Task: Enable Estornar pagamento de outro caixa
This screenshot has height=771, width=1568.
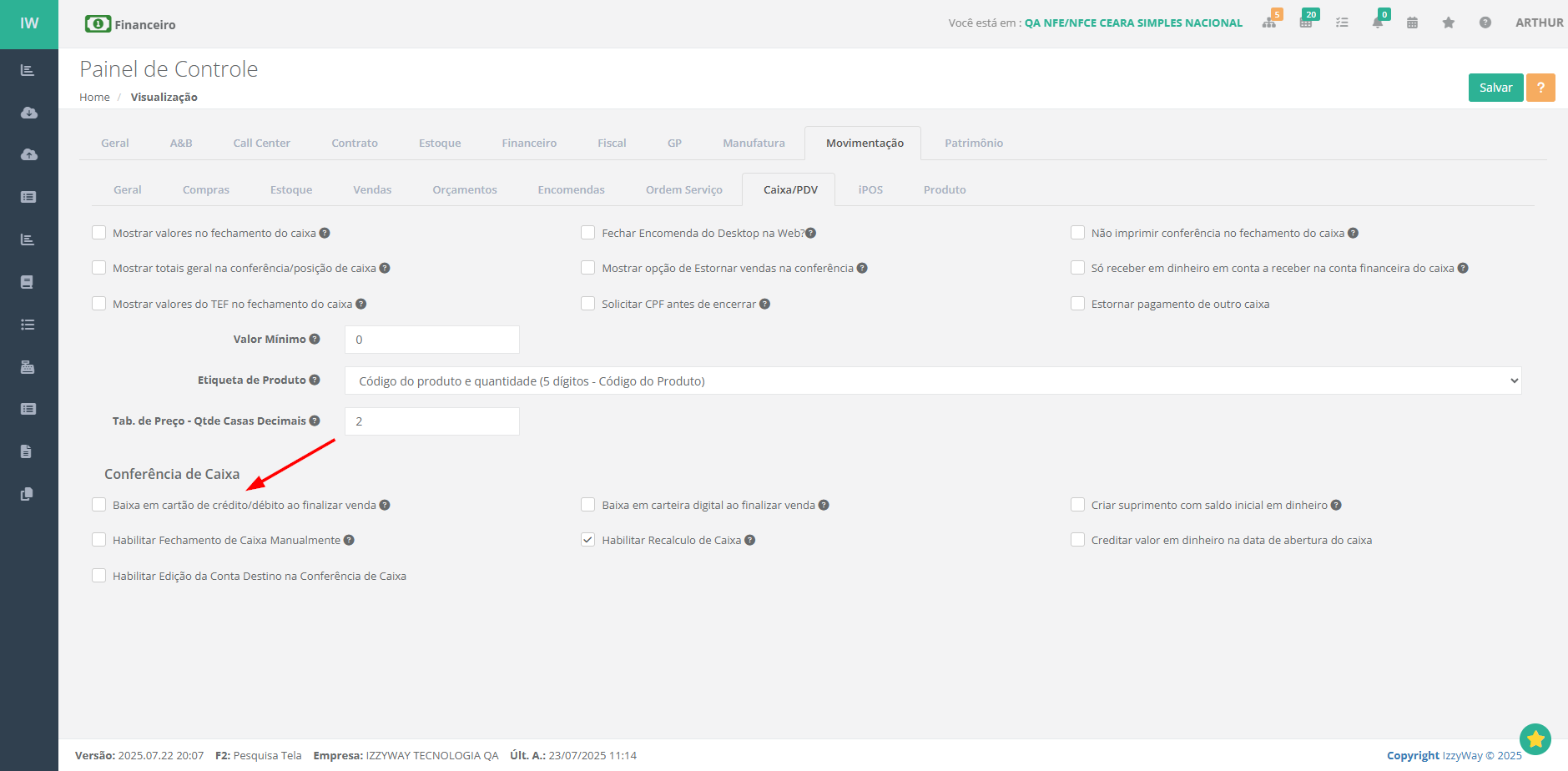Action: pyautogui.click(x=1078, y=304)
